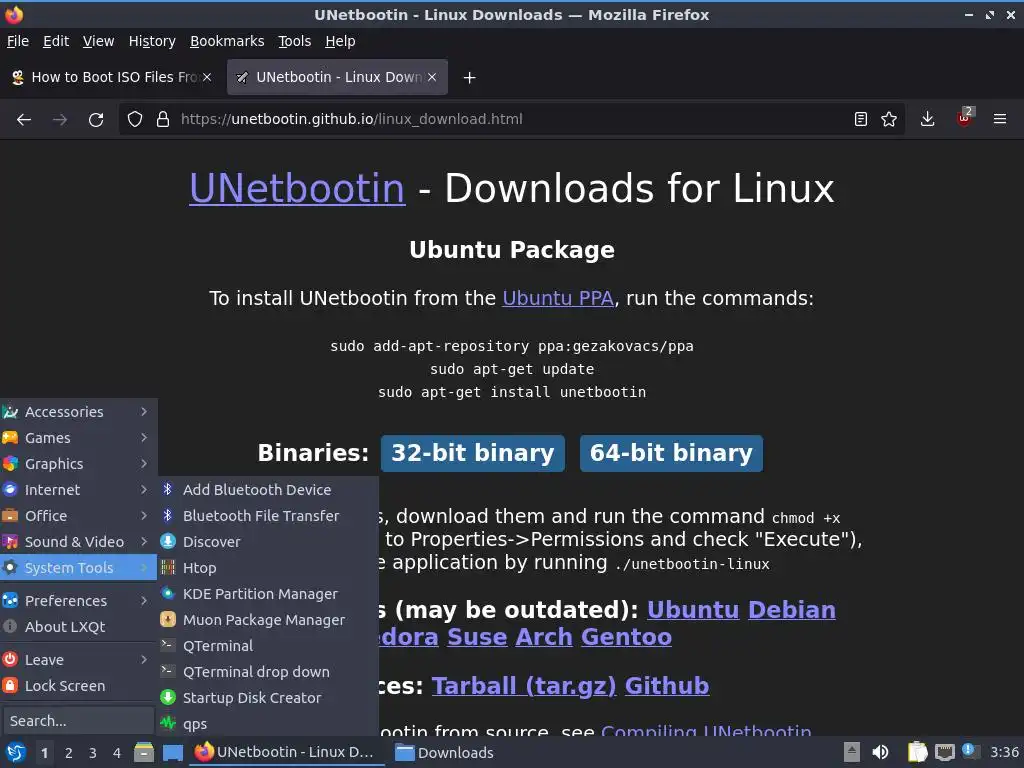The height and width of the screenshot is (768, 1024).
Task: Expand the Accessories submenu
Action: tap(78, 411)
